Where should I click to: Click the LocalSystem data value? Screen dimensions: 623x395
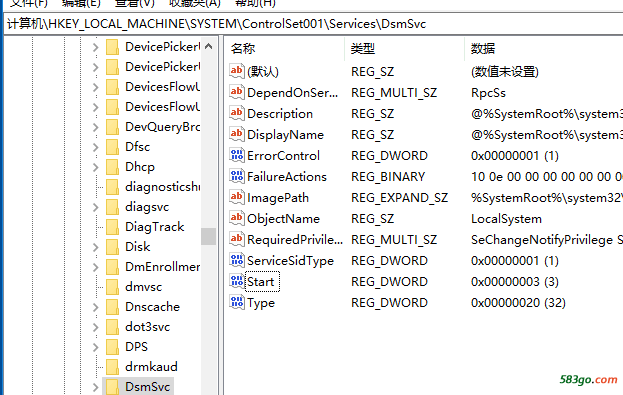(x=506, y=219)
